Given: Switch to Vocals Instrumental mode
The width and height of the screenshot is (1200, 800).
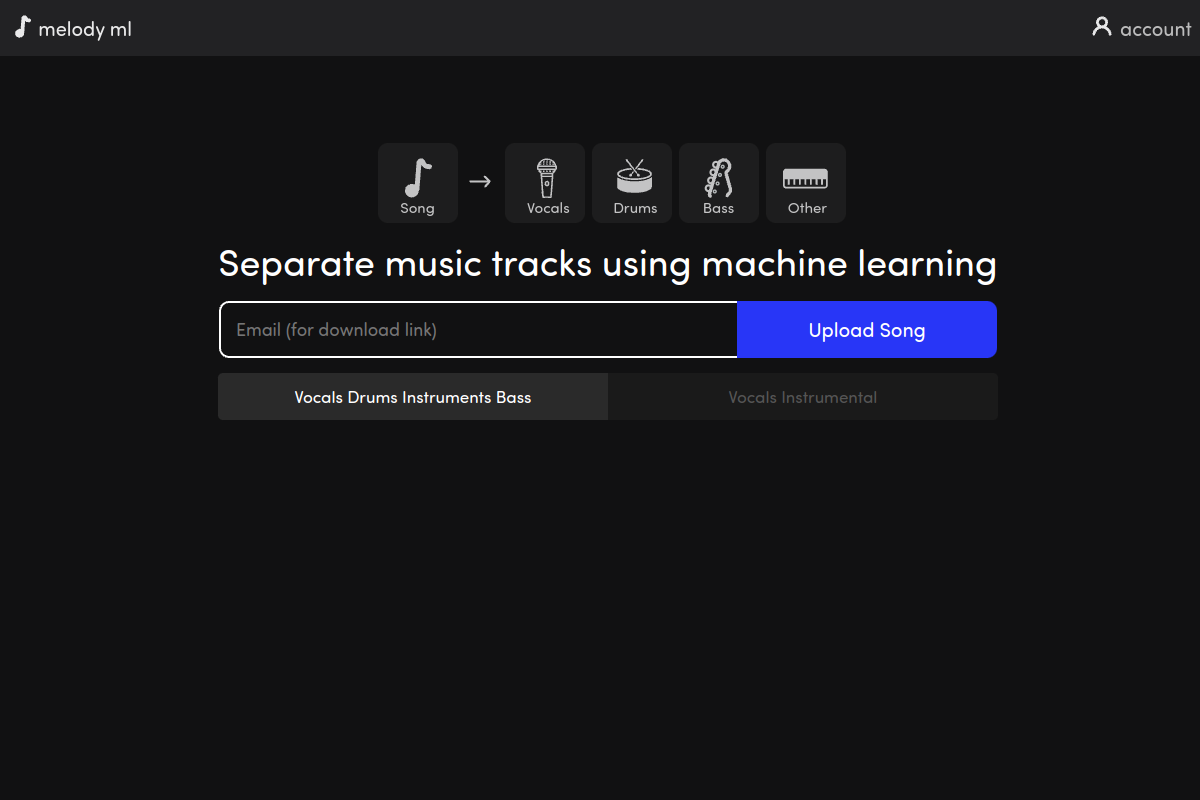Looking at the screenshot, I should pyautogui.click(x=803, y=397).
